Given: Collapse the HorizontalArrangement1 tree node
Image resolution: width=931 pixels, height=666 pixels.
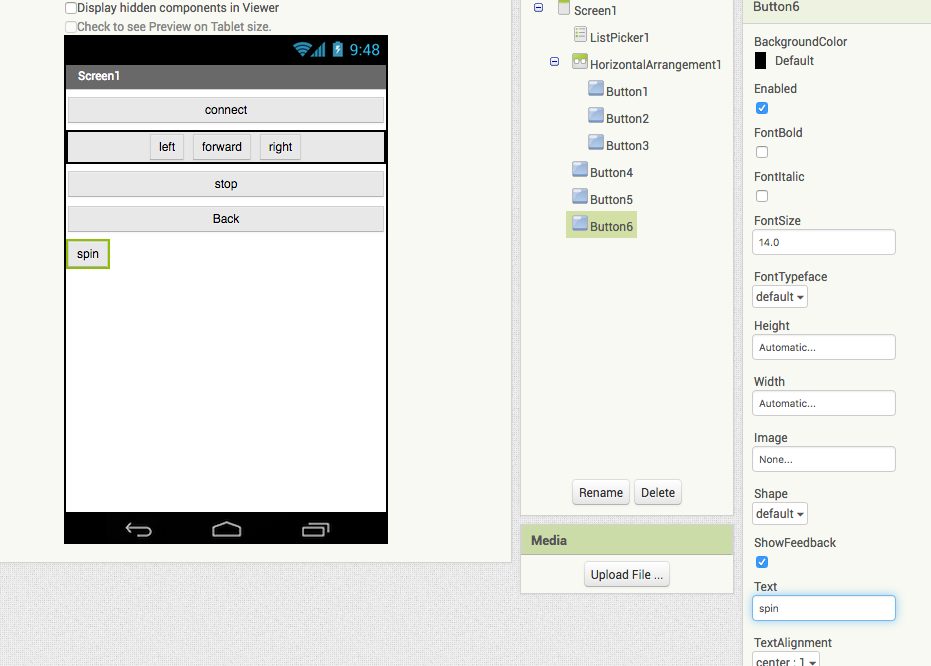Looking at the screenshot, I should 555,62.
